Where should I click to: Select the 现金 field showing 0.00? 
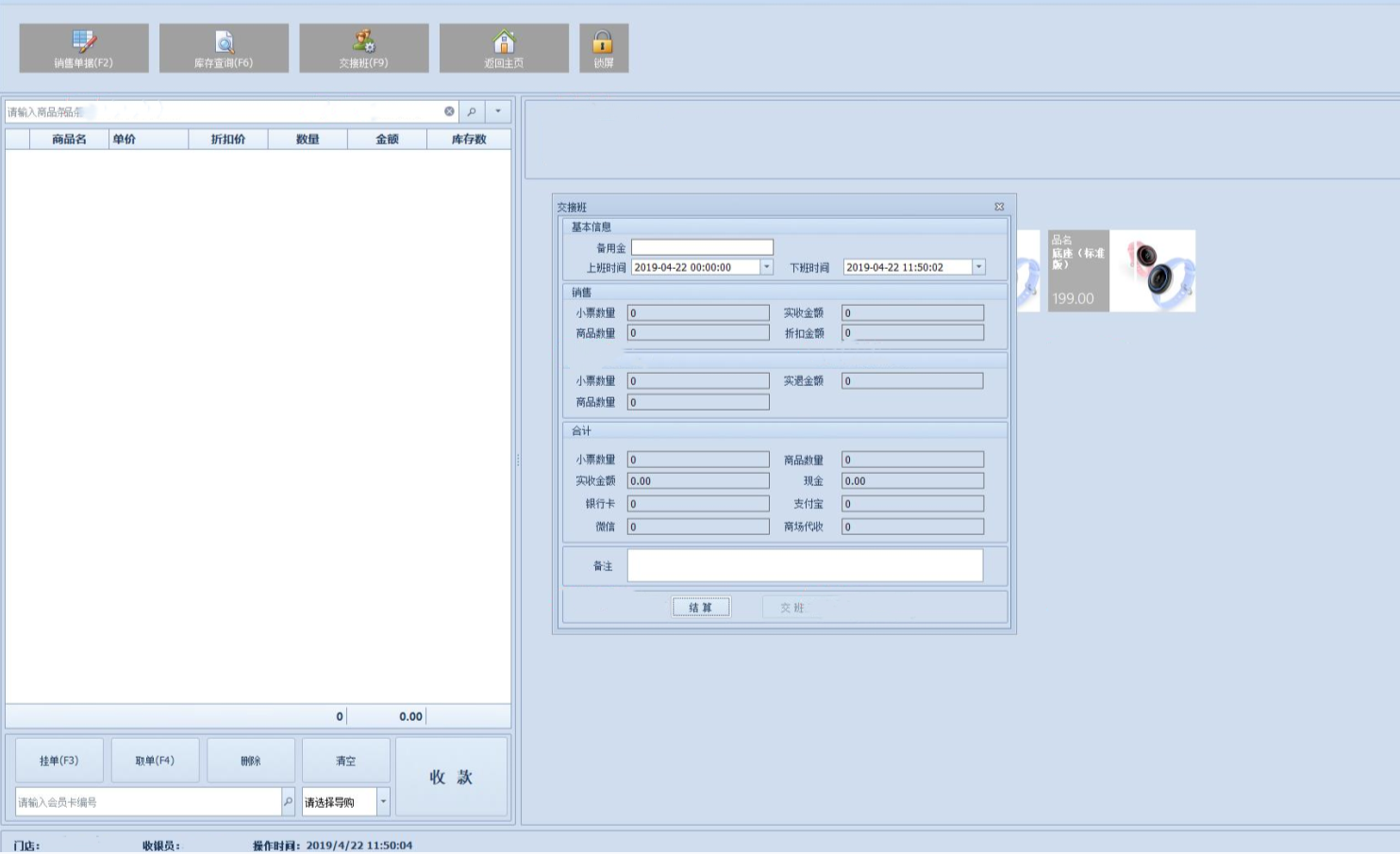[x=912, y=481]
